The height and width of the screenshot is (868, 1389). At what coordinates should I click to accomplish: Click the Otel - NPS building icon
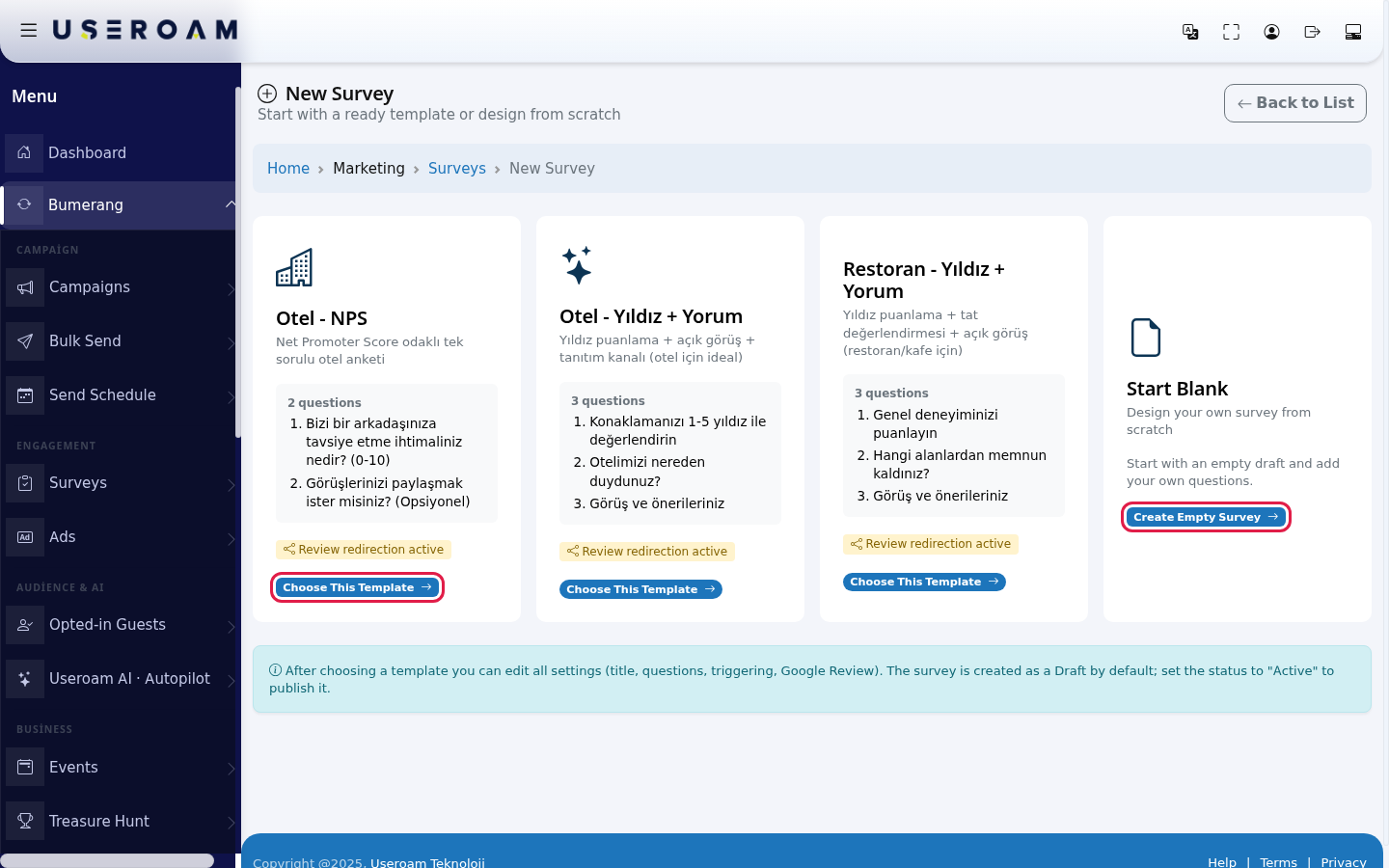pos(294,268)
